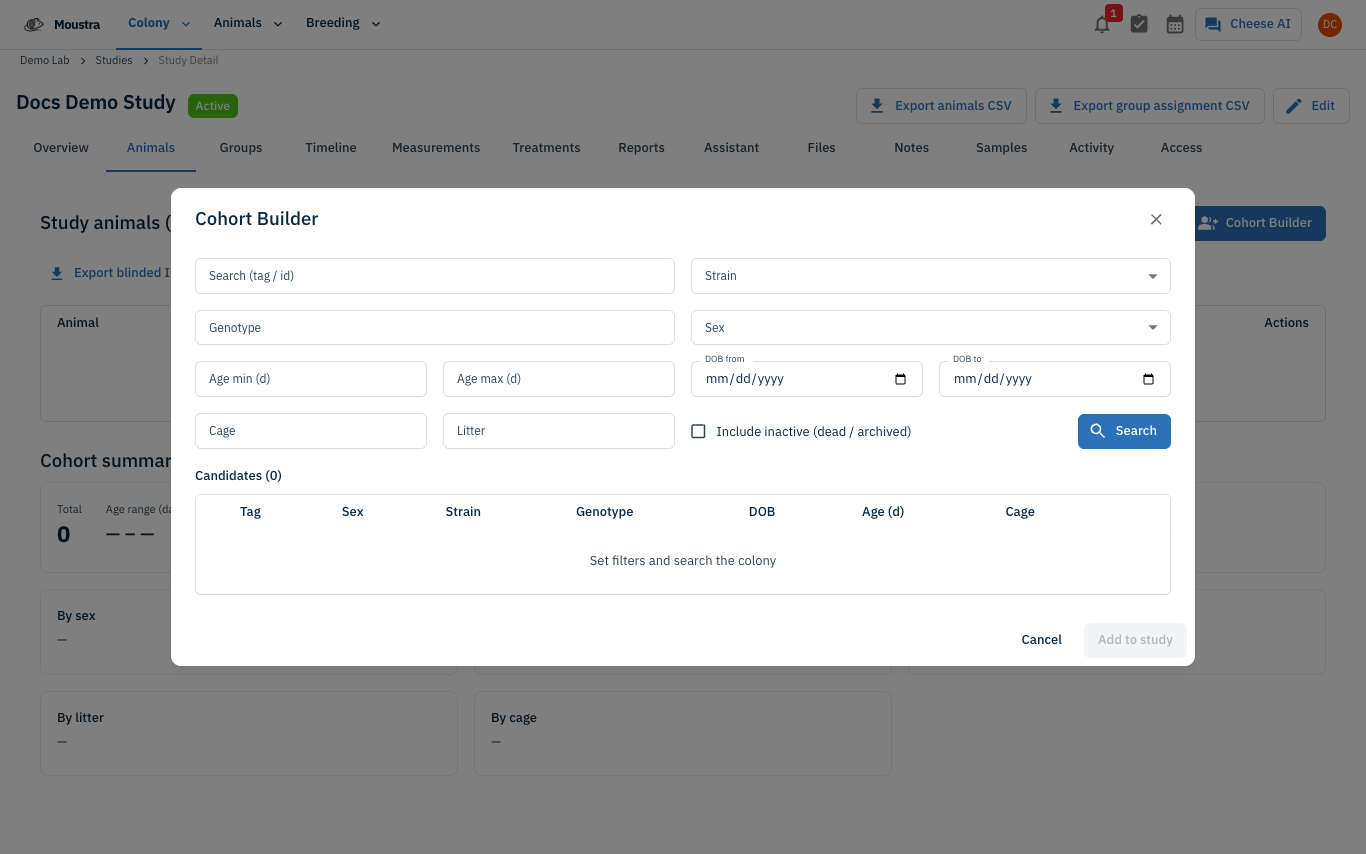The image size is (1366, 854).
Task: Click the Active status badge
Action: (213, 106)
